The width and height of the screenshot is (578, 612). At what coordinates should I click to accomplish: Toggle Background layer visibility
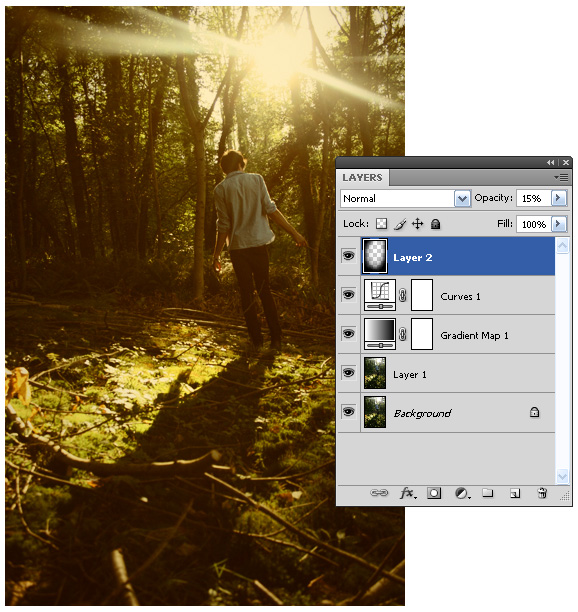click(349, 412)
